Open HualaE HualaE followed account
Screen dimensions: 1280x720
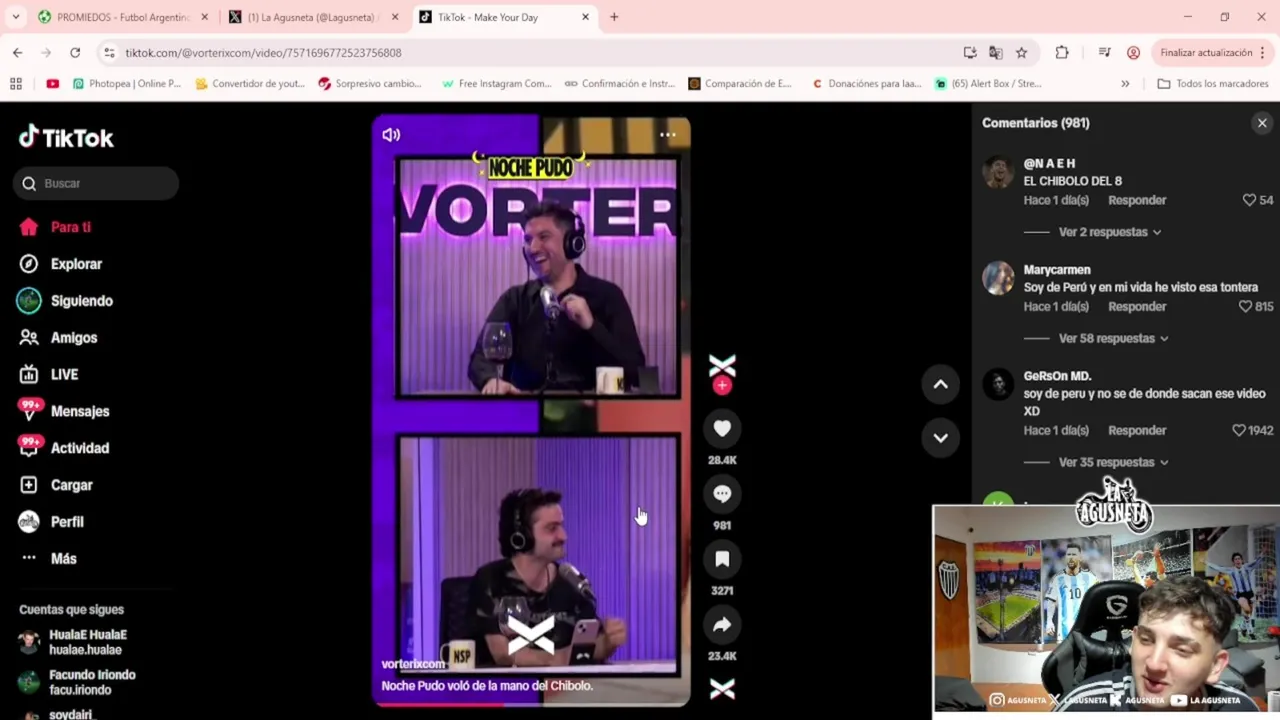point(74,642)
